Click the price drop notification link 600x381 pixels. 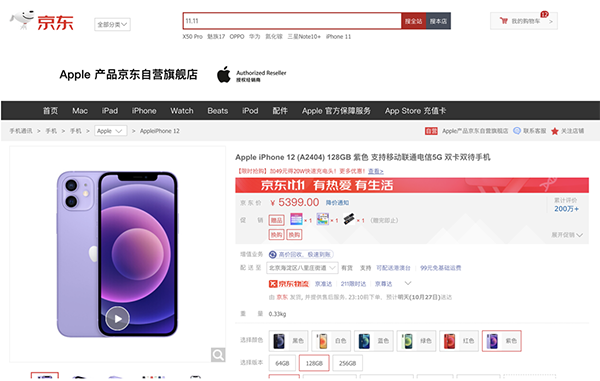(x=337, y=203)
